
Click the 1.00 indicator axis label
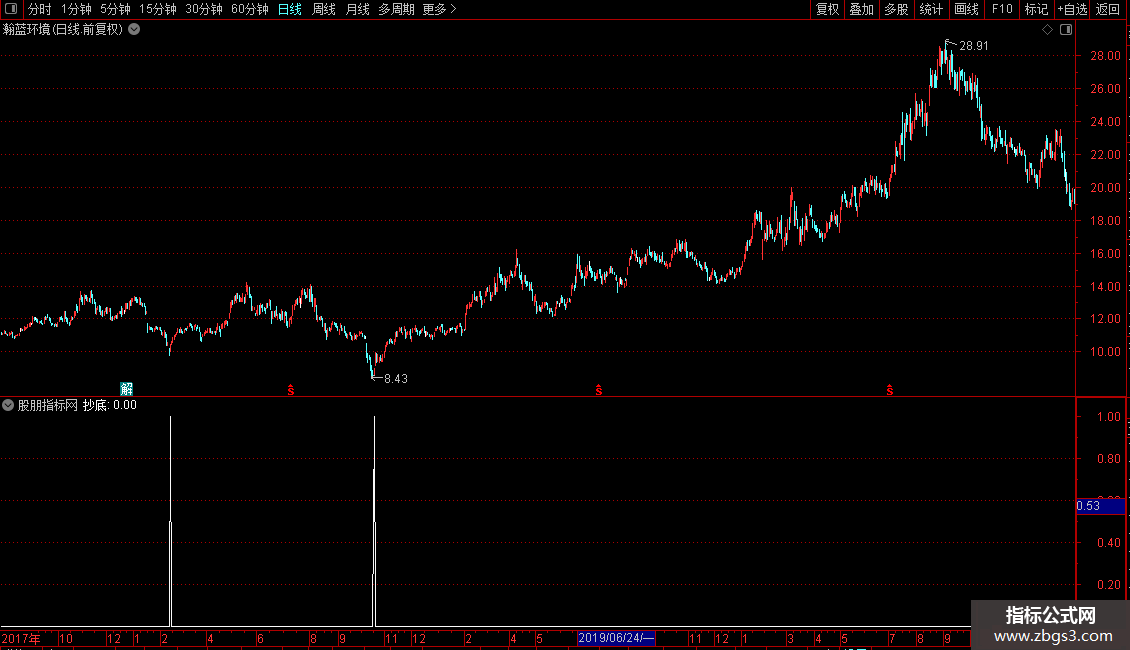[1108, 417]
